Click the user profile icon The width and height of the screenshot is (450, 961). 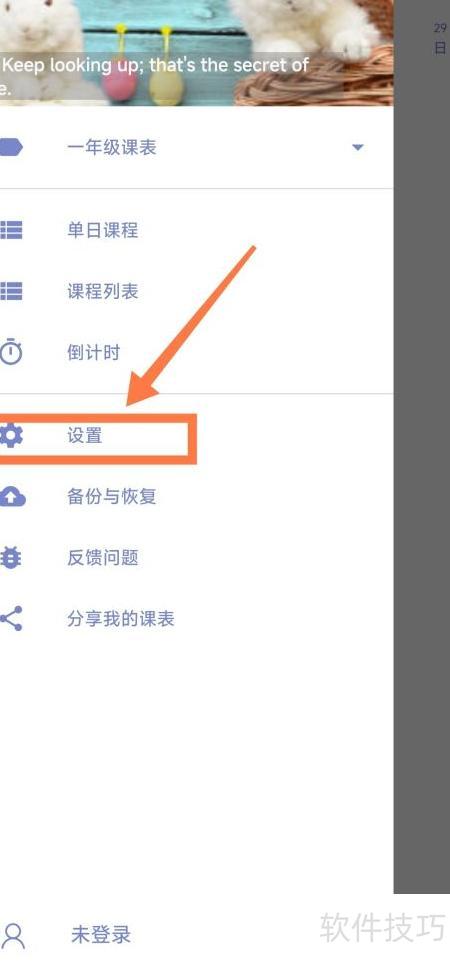click(x=13, y=935)
